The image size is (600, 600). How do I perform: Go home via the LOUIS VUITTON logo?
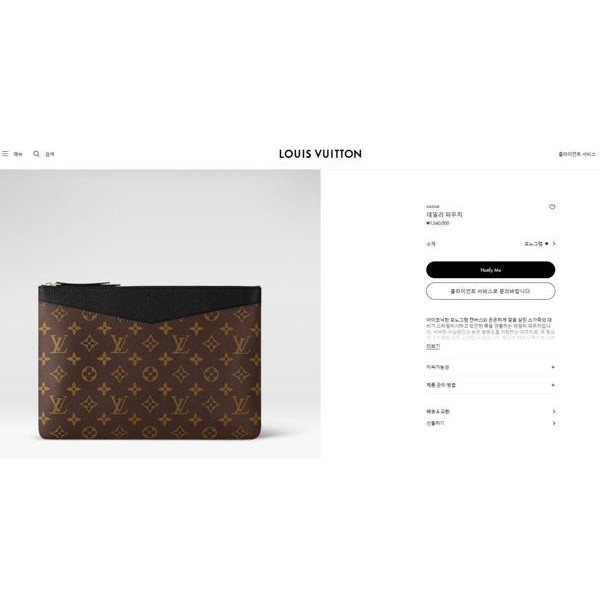320,154
